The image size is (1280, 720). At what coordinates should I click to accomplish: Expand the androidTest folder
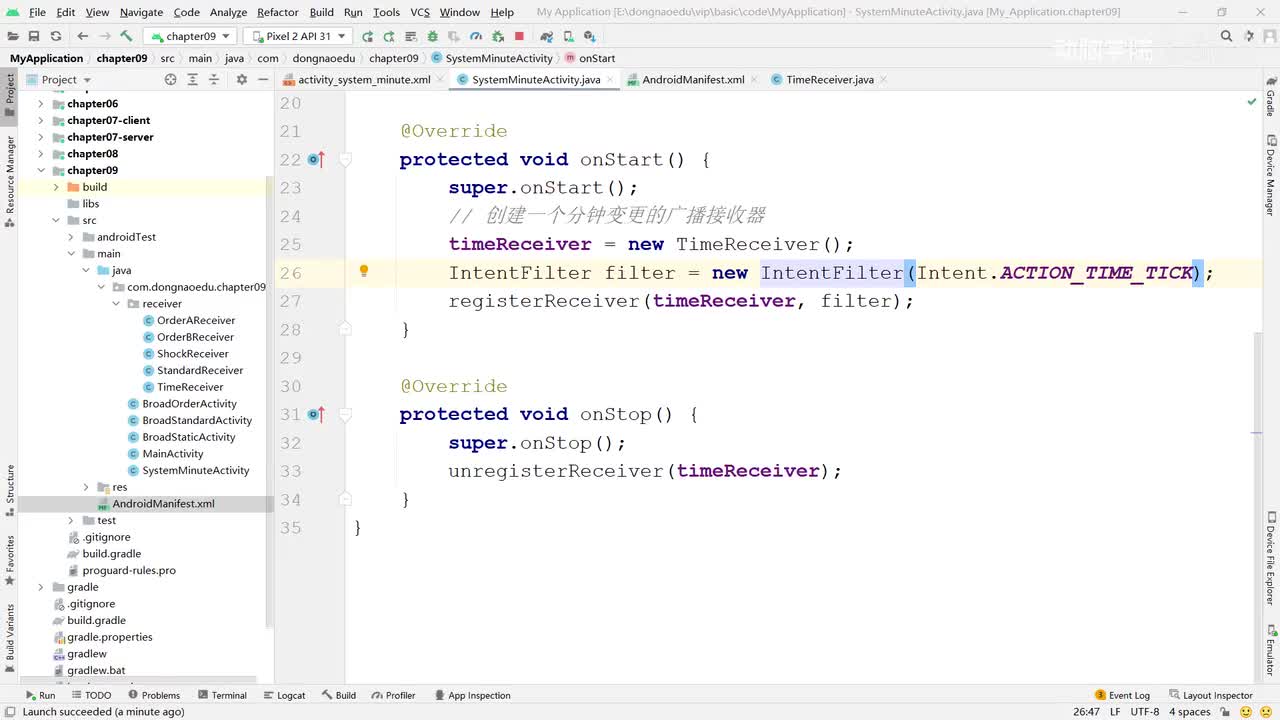tap(71, 237)
